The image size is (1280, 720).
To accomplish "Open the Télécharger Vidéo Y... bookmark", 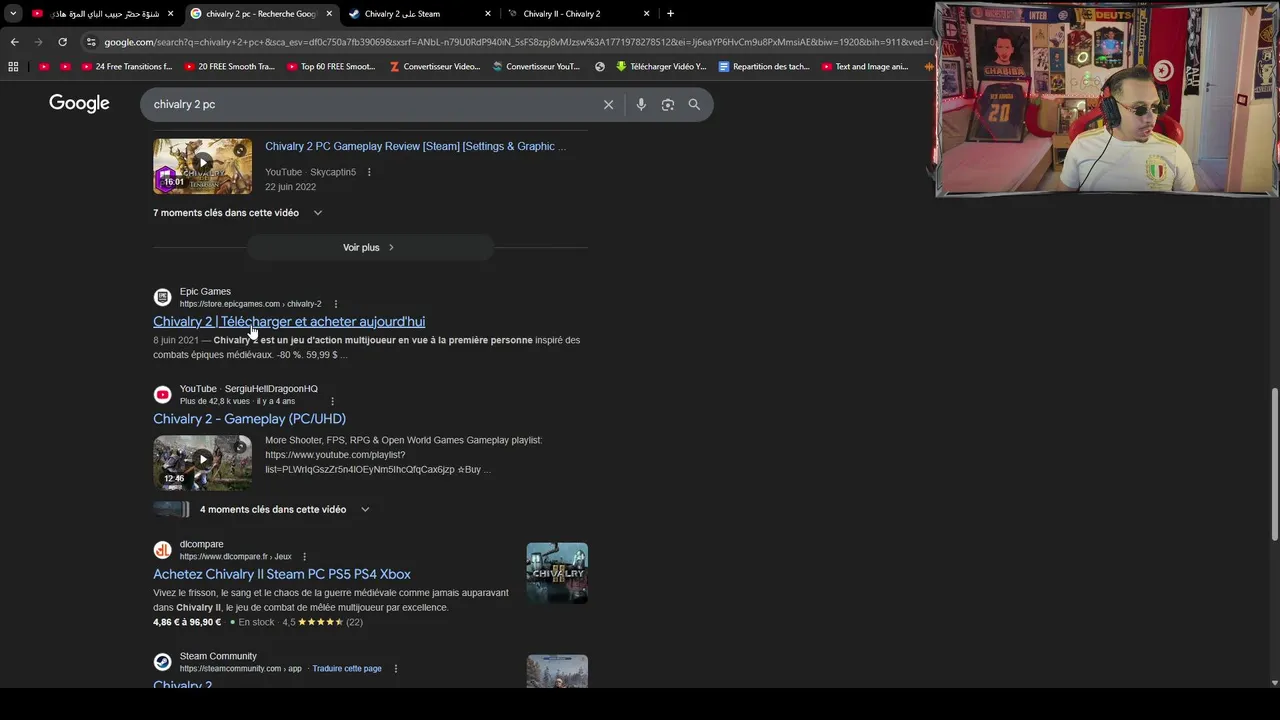I will pos(661,67).
